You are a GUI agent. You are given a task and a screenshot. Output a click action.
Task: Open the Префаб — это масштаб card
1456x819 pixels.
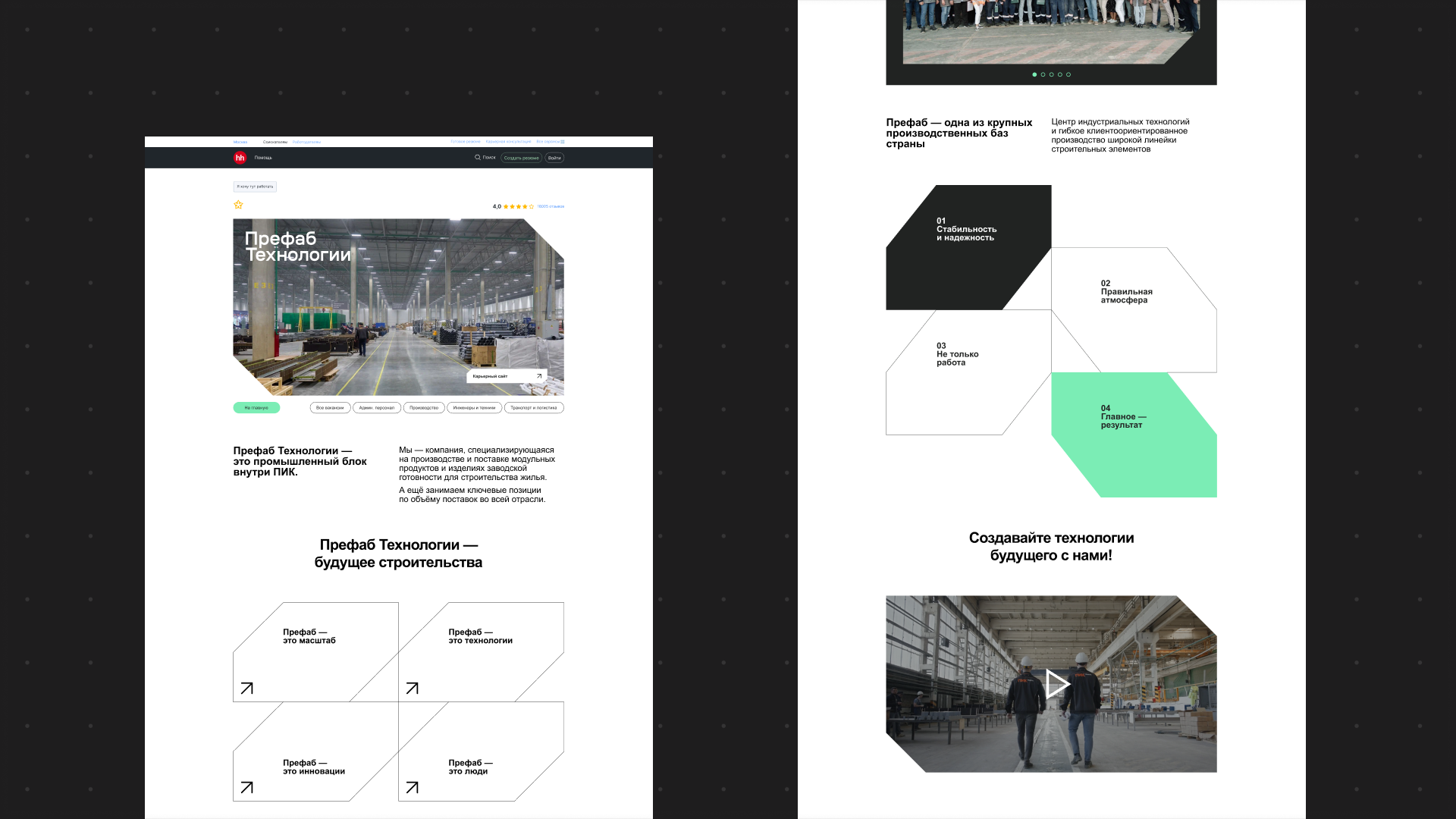pyautogui.click(x=315, y=652)
